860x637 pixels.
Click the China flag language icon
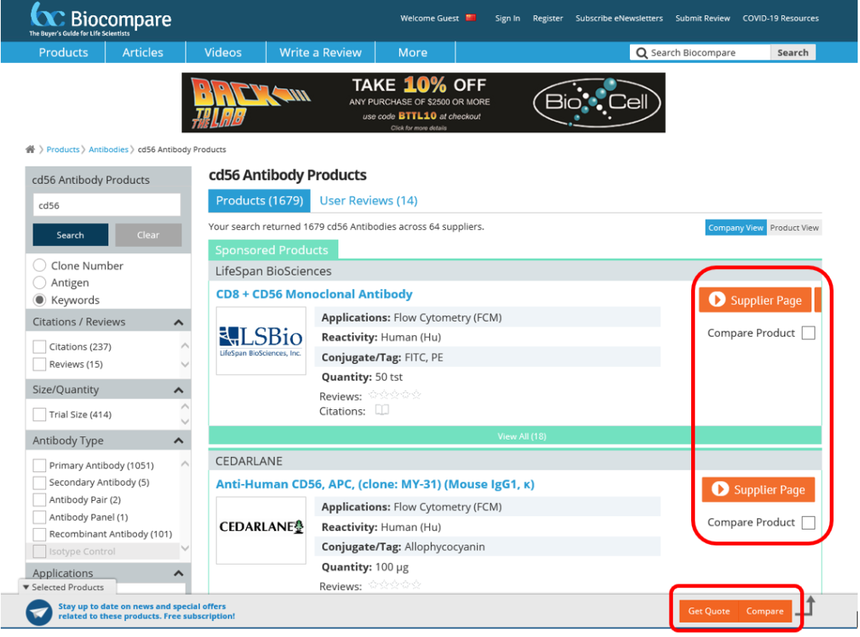pyautogui.click(x=472, y=18)
